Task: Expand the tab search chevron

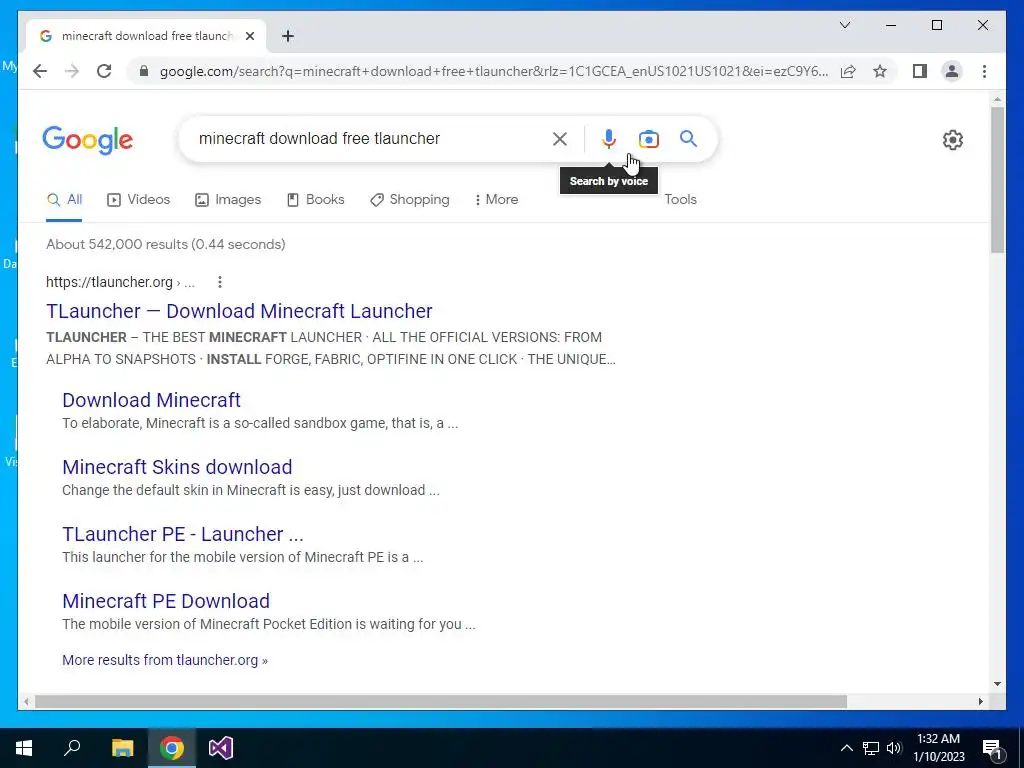Action: 844,25
